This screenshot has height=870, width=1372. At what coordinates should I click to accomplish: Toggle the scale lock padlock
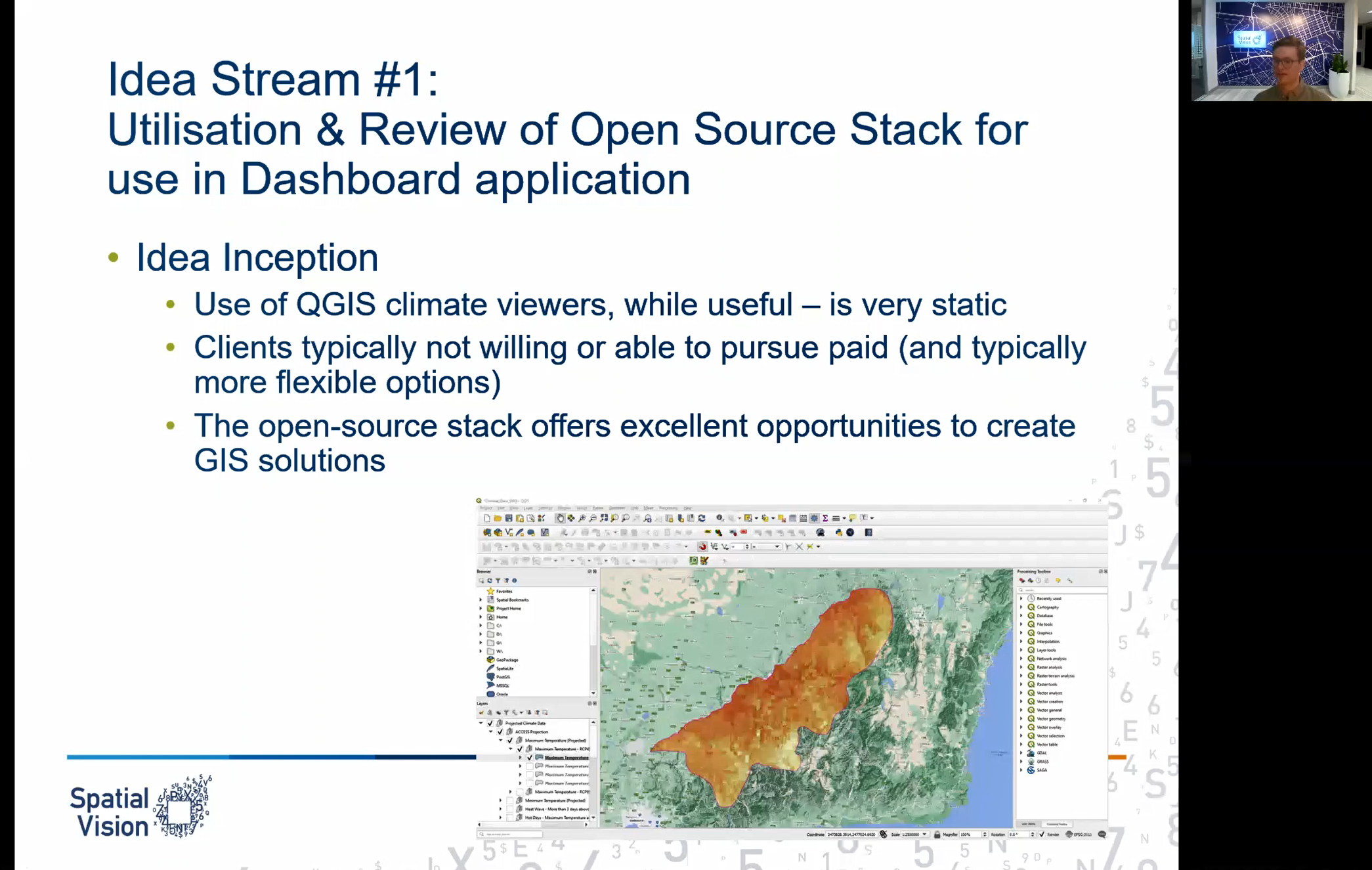click(x=937, y=834)
